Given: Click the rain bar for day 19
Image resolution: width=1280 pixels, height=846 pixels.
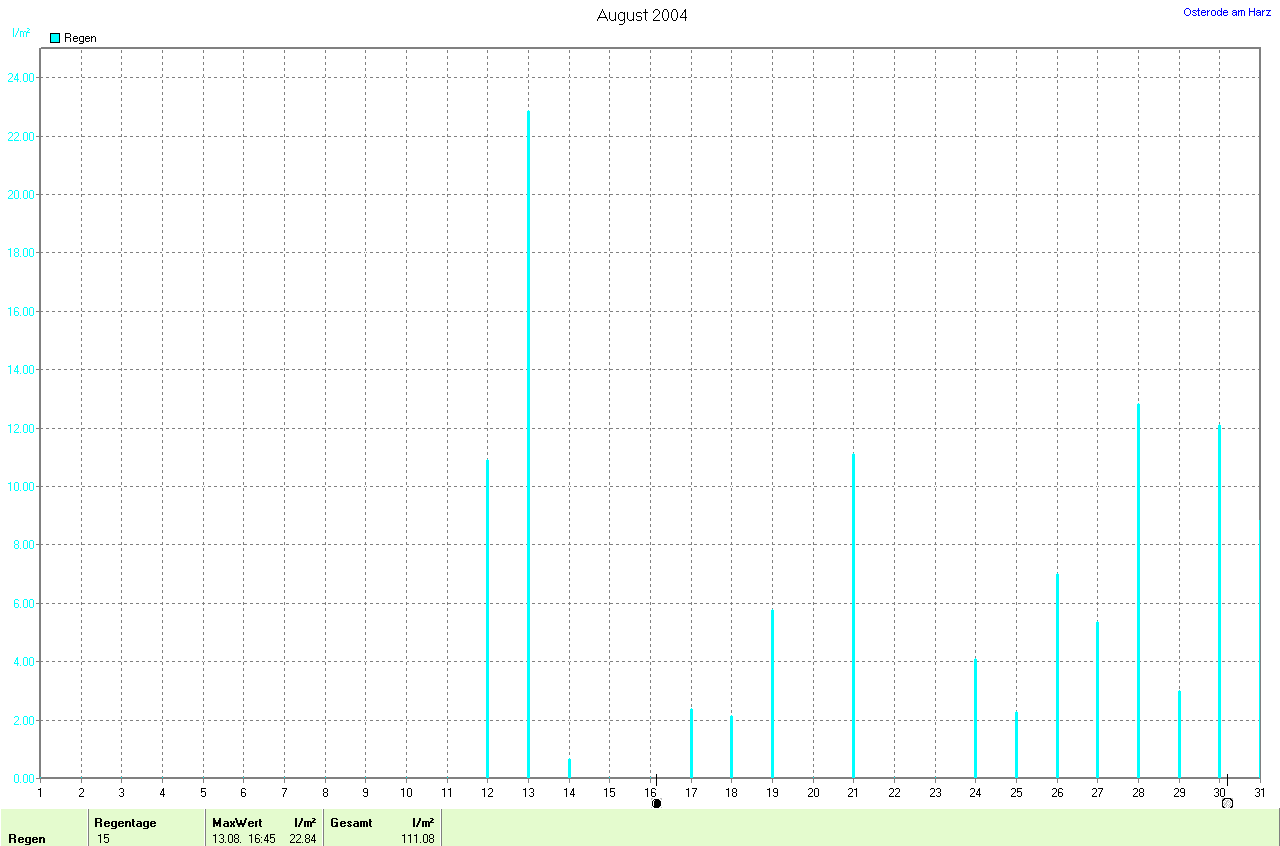Looking at the screenshot, I should [772, 693].
